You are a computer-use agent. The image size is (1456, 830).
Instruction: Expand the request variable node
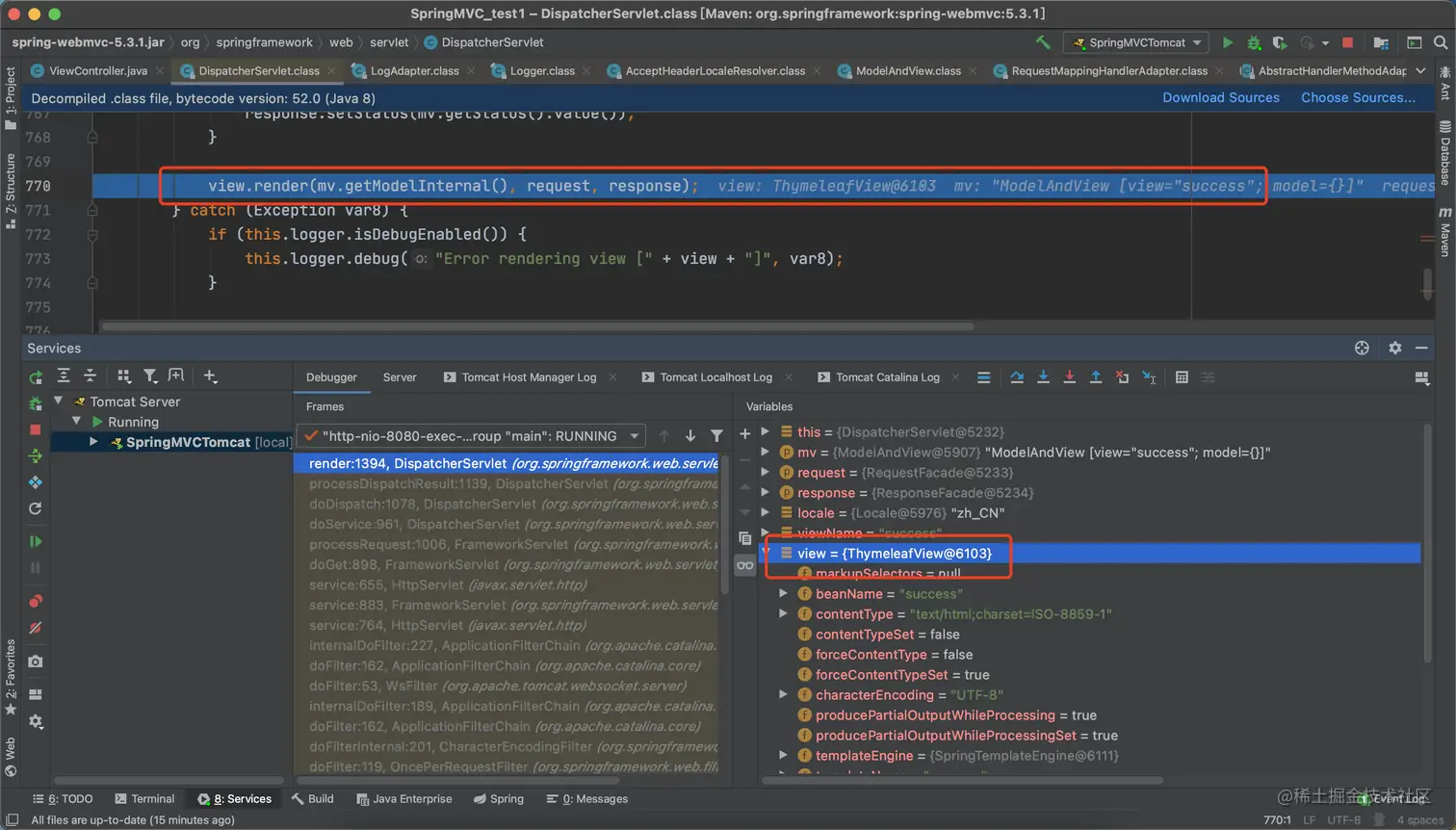pyautogui.click(x=766, y=472)
